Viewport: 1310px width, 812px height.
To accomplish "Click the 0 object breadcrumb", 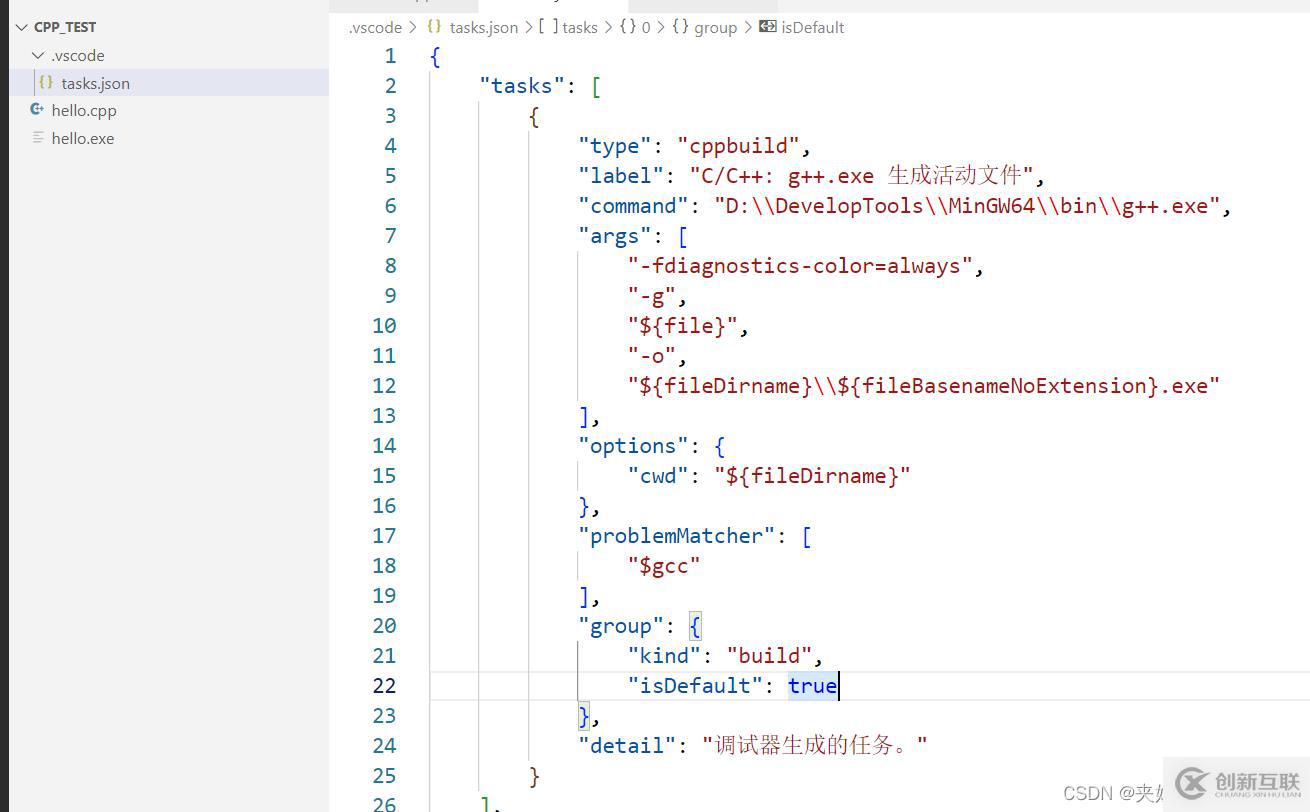I will pyautogui.click(x=646, y=27).
